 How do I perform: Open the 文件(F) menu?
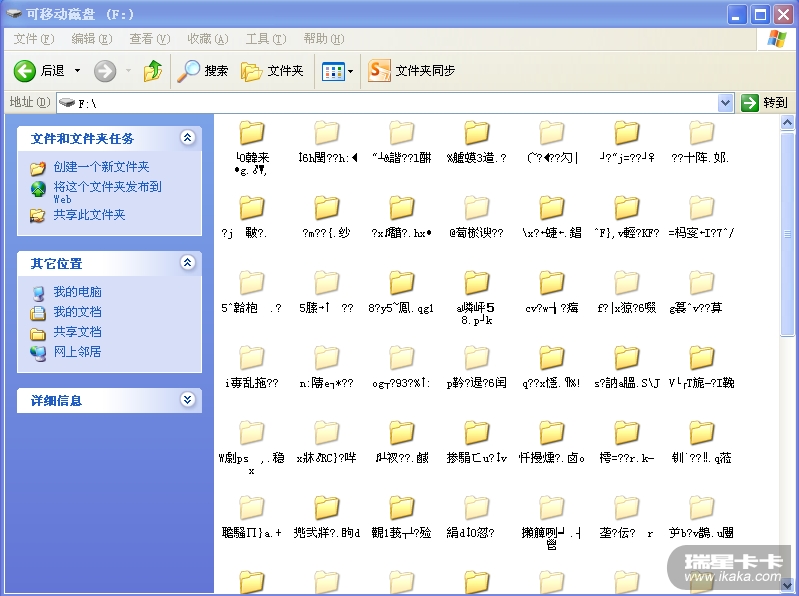33,39
